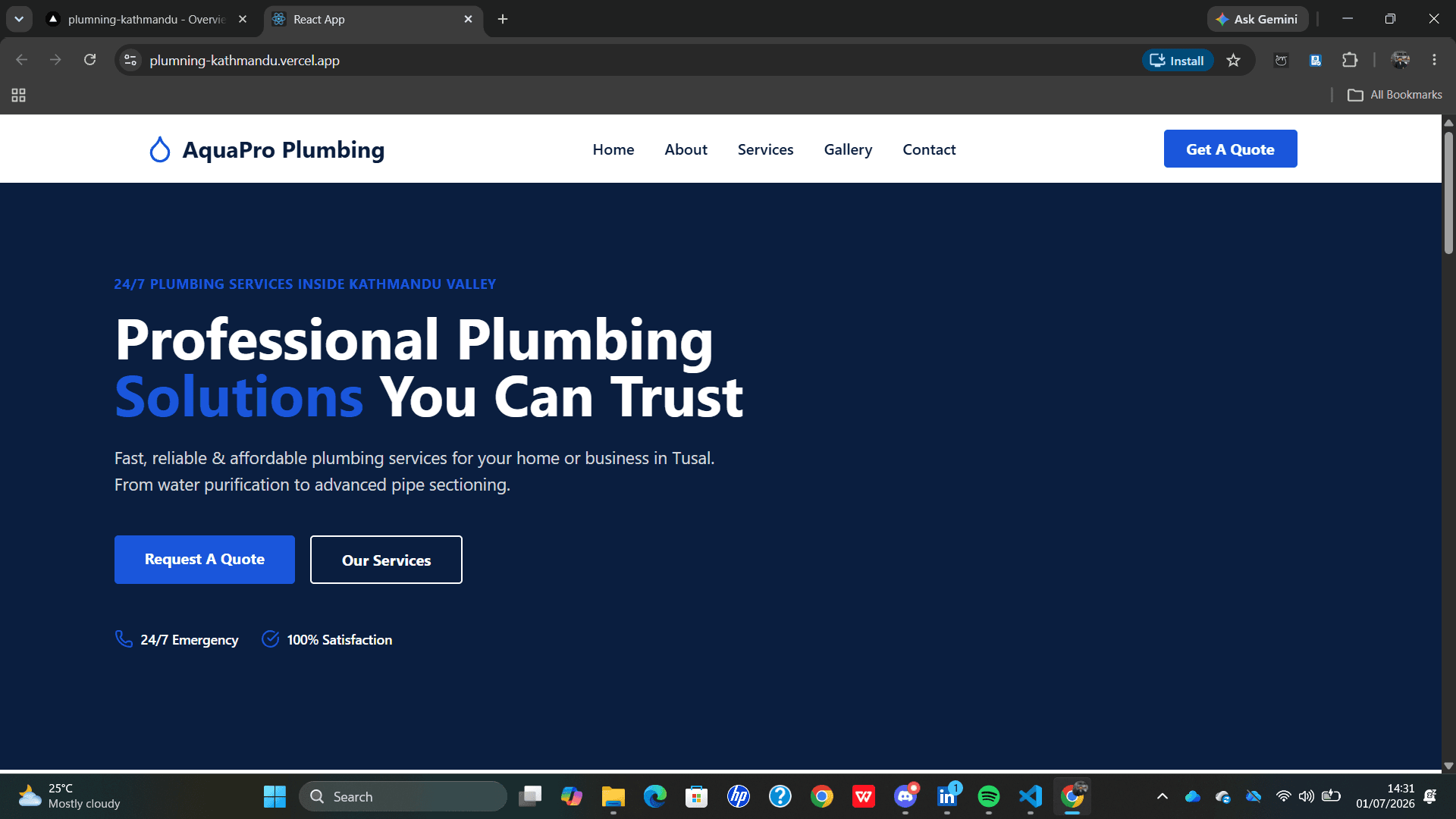Open Discord from the taskbar
This screenshot has width=1456, height=819.
(905, 796)
